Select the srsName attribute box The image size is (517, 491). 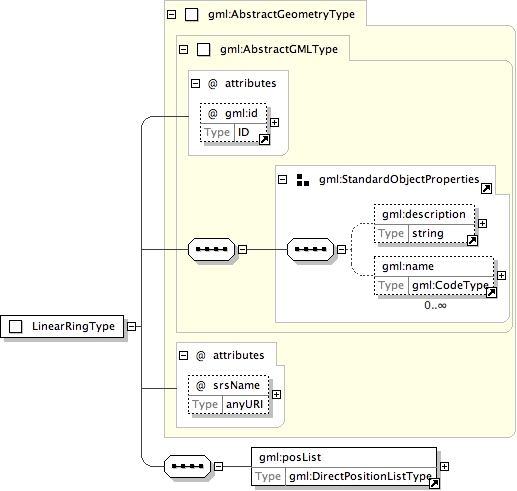tap(229, 395)
